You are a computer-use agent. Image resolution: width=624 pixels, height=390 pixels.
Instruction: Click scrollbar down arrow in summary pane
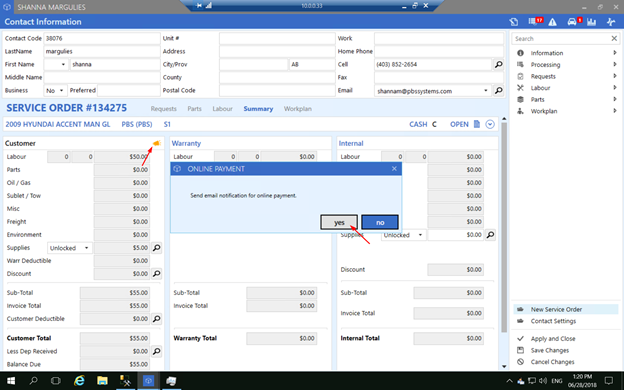[x=504, y=366]
